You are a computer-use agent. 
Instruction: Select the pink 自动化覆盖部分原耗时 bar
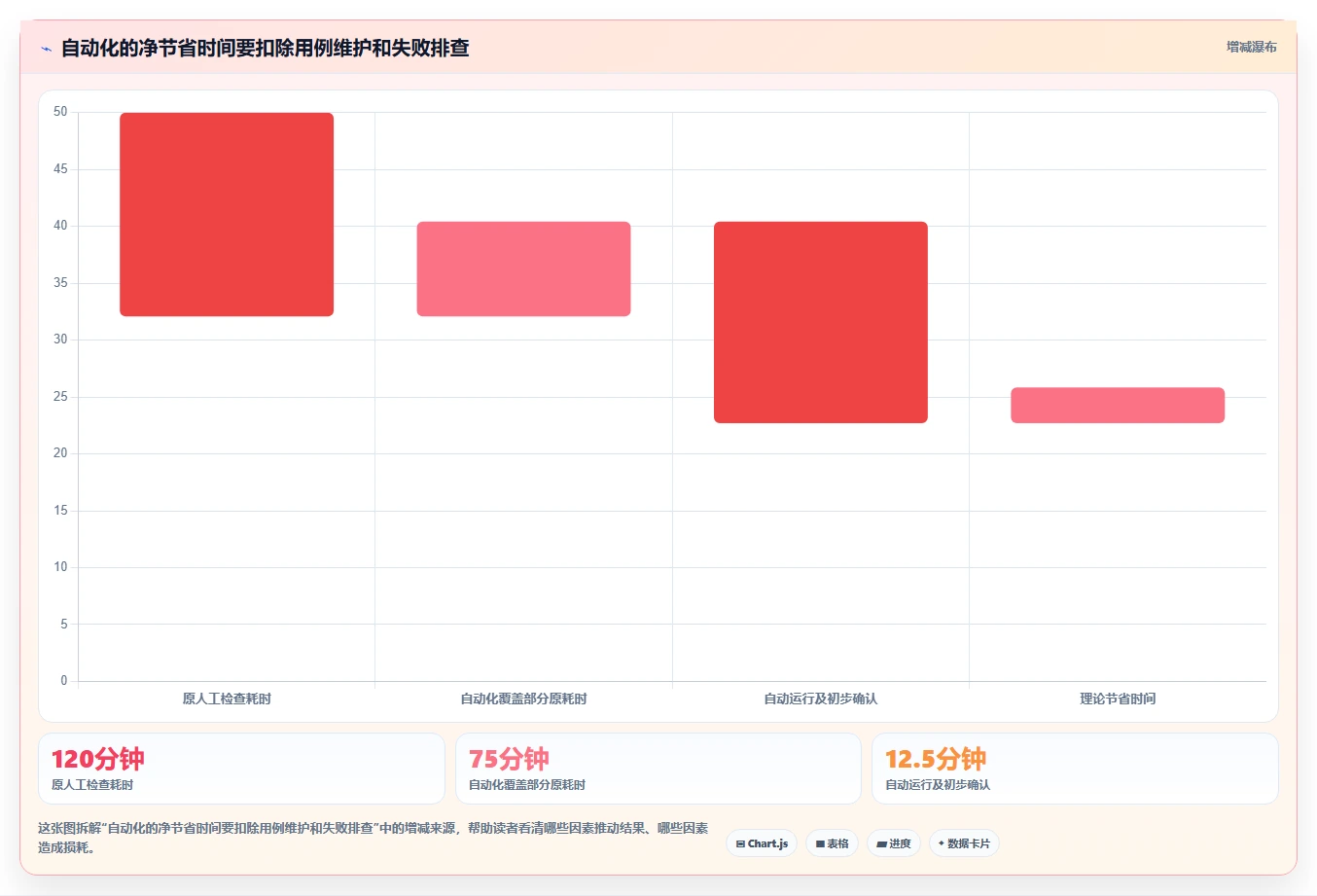[x=523, y=269]
